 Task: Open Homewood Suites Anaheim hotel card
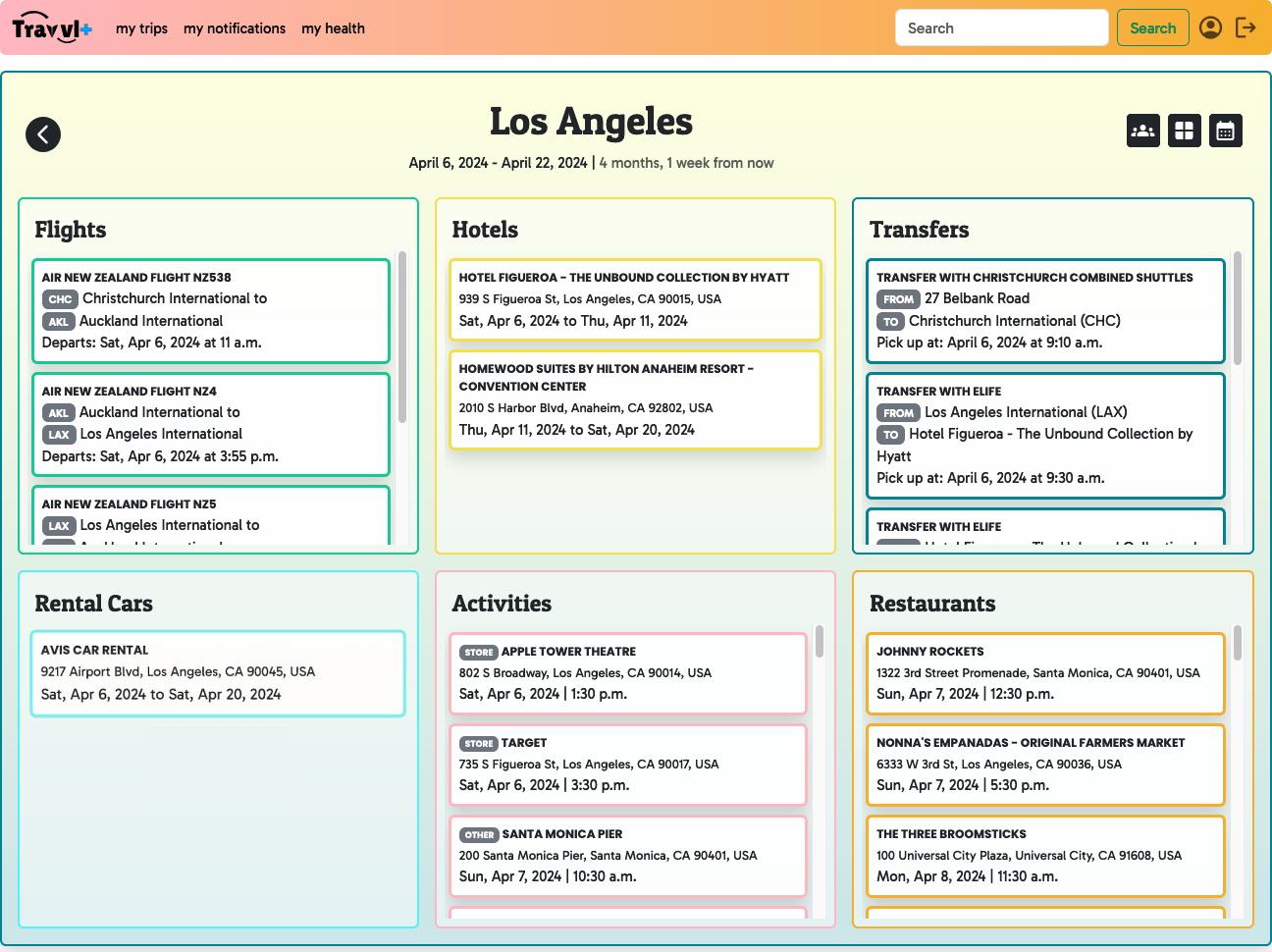pyautogui.click(x=635, y=399)
